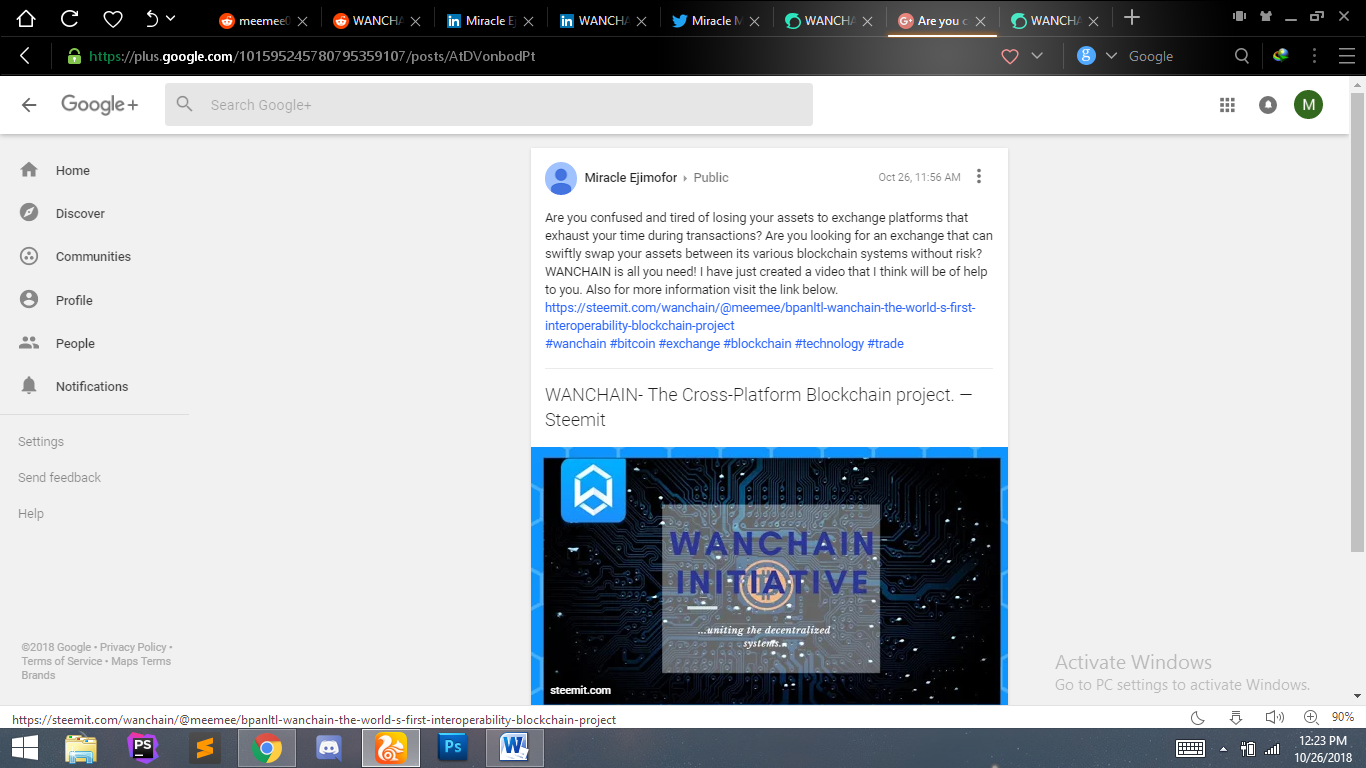Click the Search Google+ field
This screenshot has width=1366, height=768.
[x=489, y=104]
